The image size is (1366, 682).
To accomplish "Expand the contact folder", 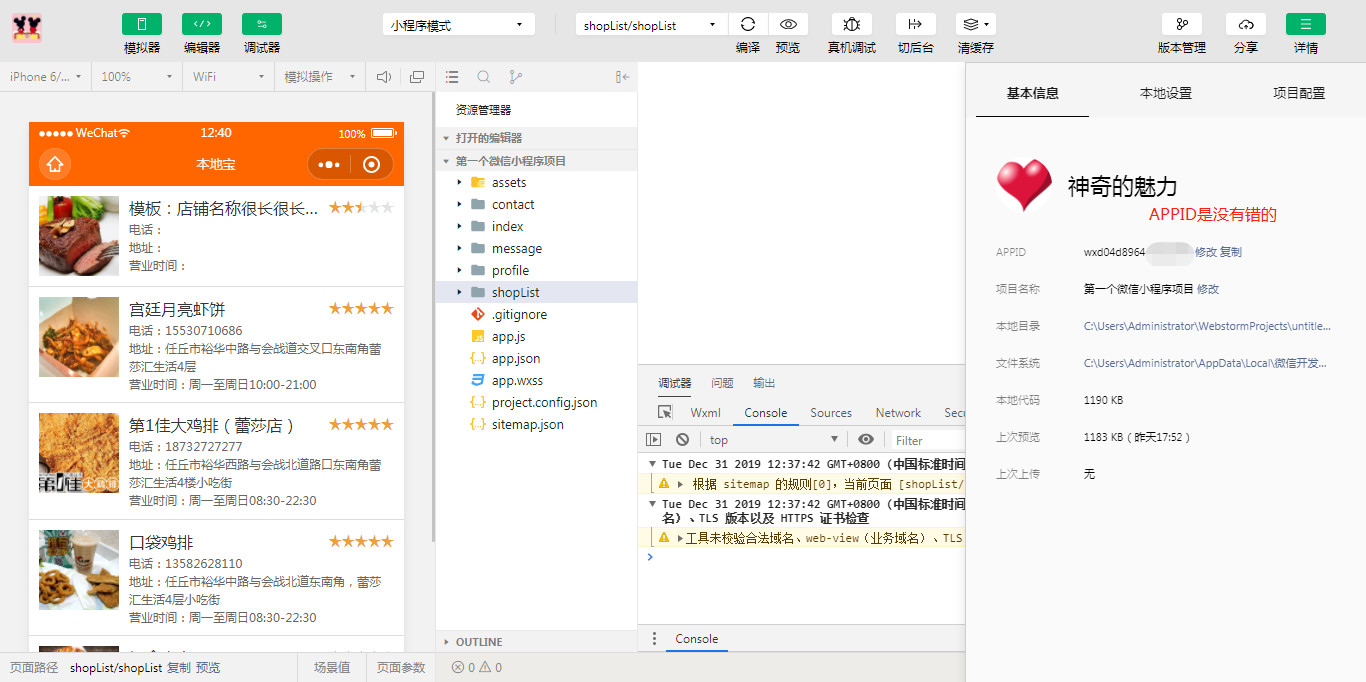I will (x=536, y=204).
